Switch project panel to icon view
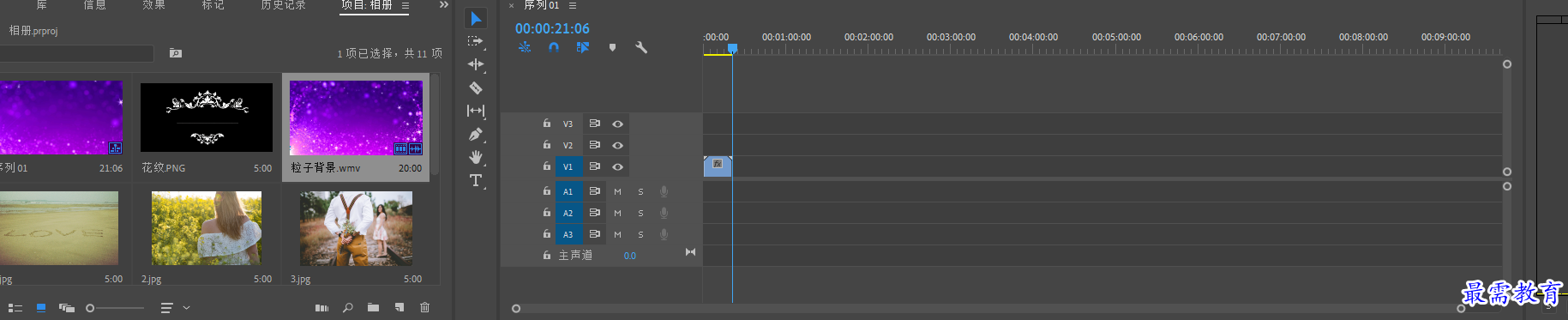 click(x=41, y=307)
